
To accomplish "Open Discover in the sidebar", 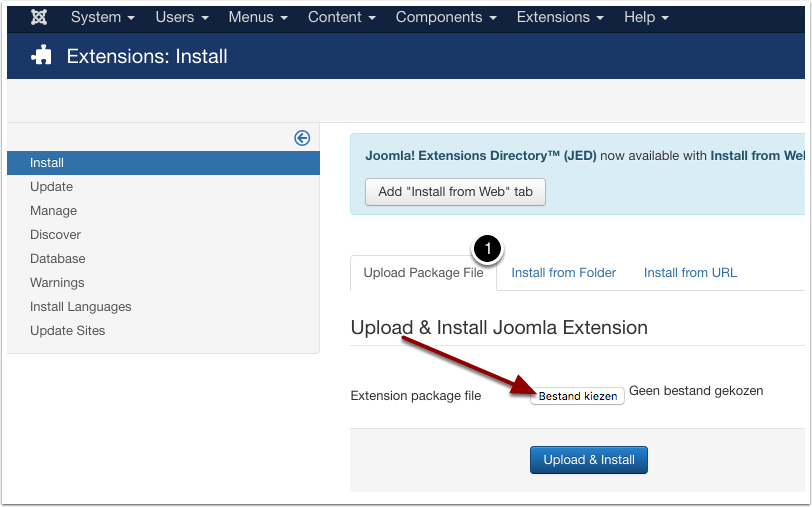I will pos(55,235).
